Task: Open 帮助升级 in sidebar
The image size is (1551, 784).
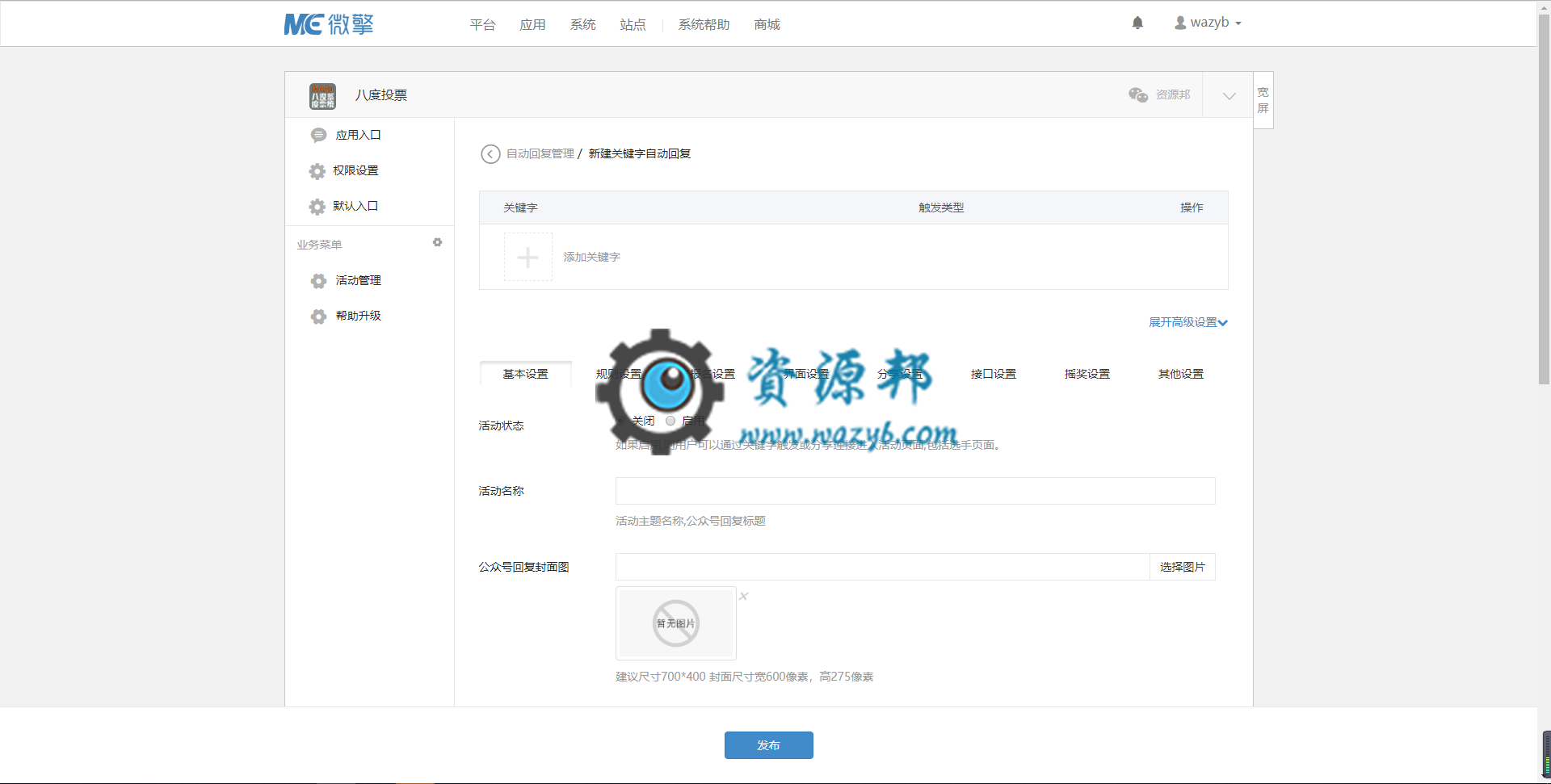Action: (x=359, y=316)
